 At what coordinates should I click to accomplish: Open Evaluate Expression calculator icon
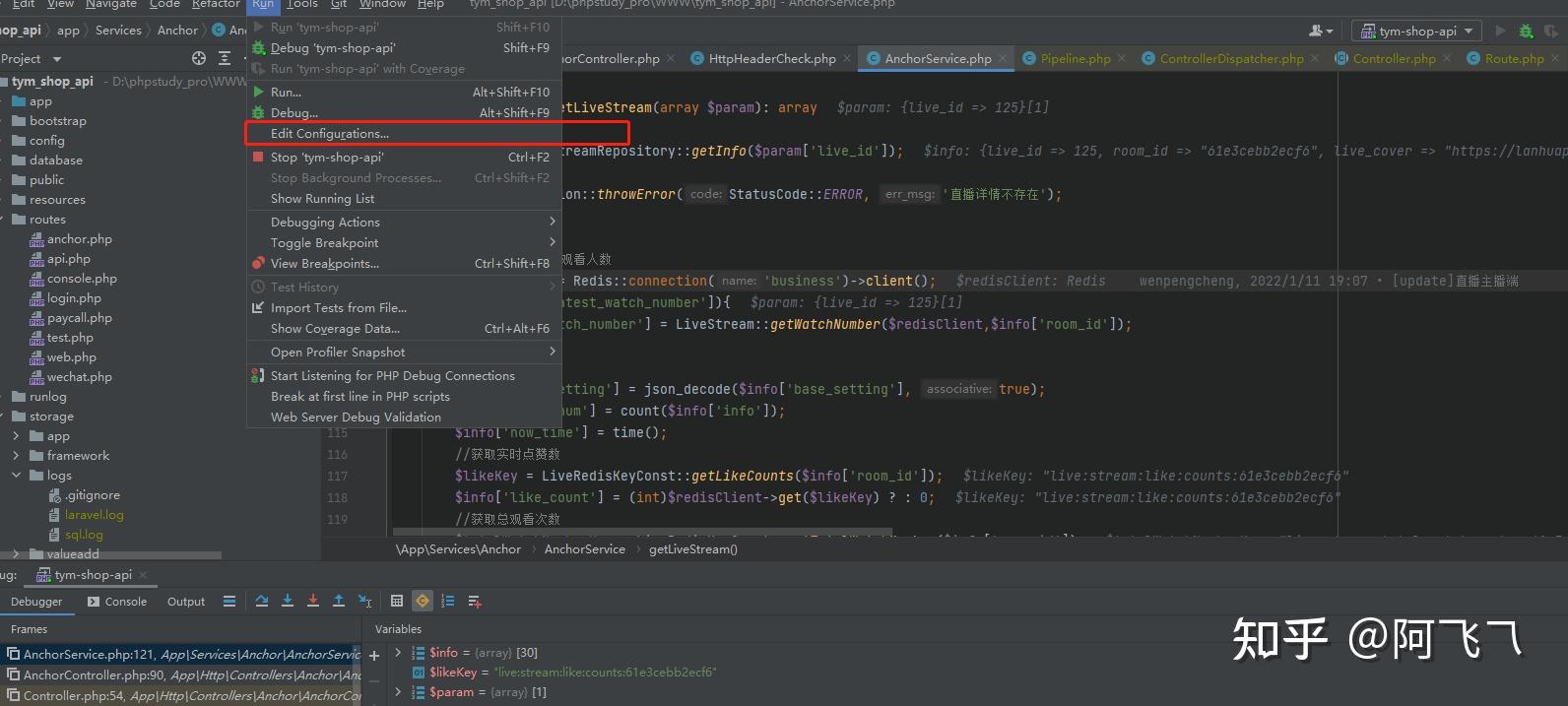pos(397,601)
